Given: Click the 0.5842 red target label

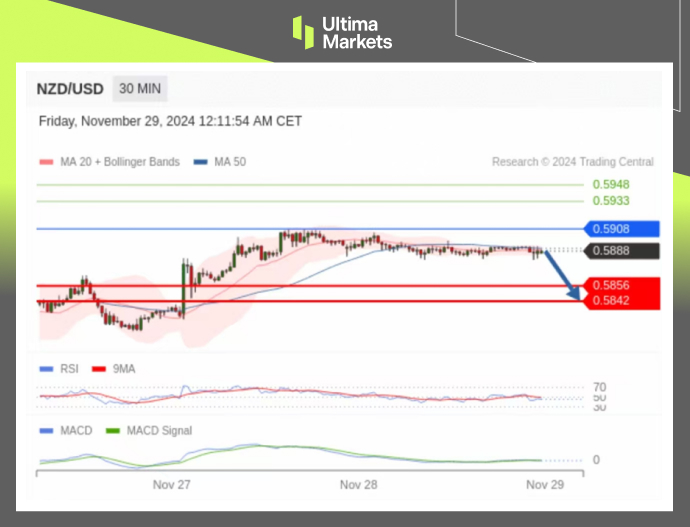Looking at the screenshot, I should tap(622, 301).
